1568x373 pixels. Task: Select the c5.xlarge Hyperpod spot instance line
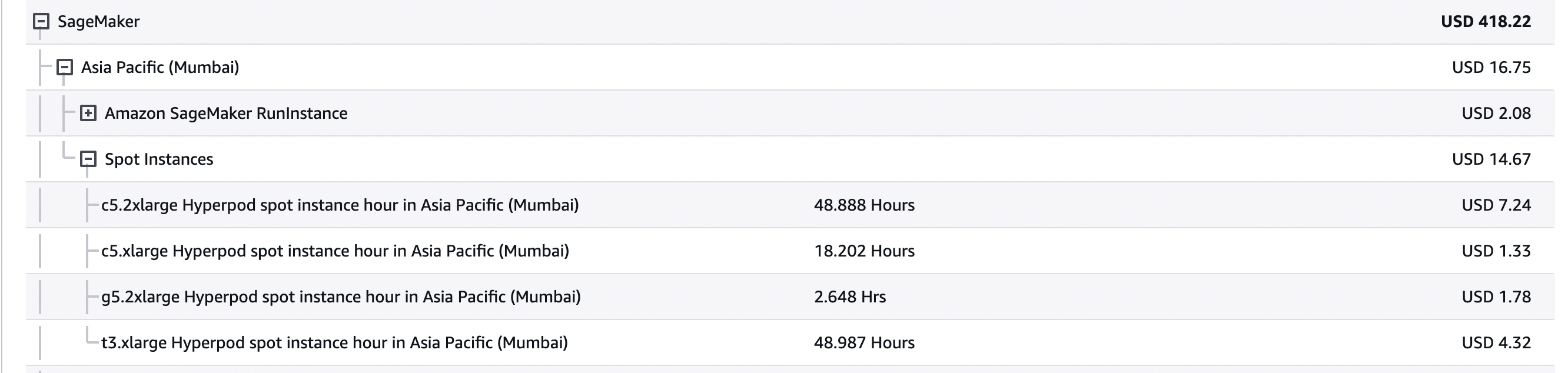tap(335, 251)
